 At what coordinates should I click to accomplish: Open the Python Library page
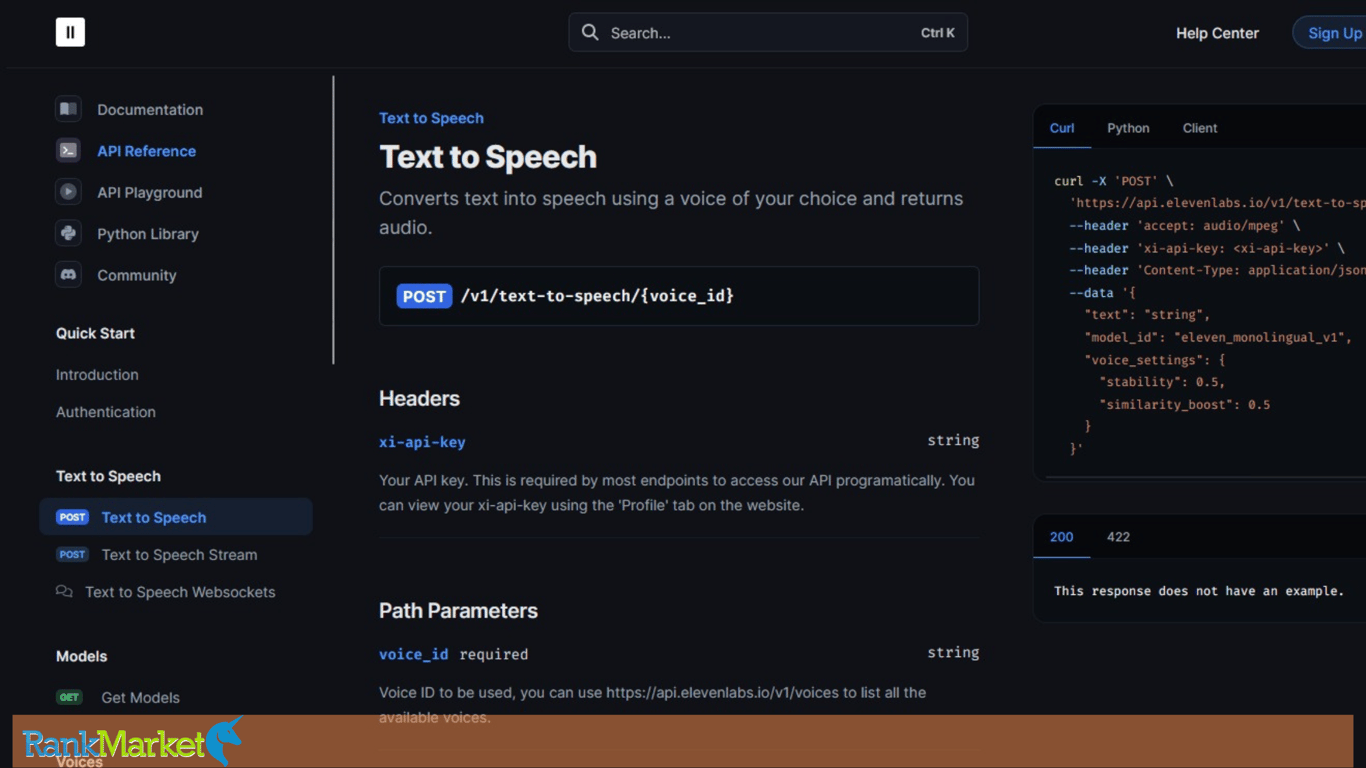tap(148, 234)
